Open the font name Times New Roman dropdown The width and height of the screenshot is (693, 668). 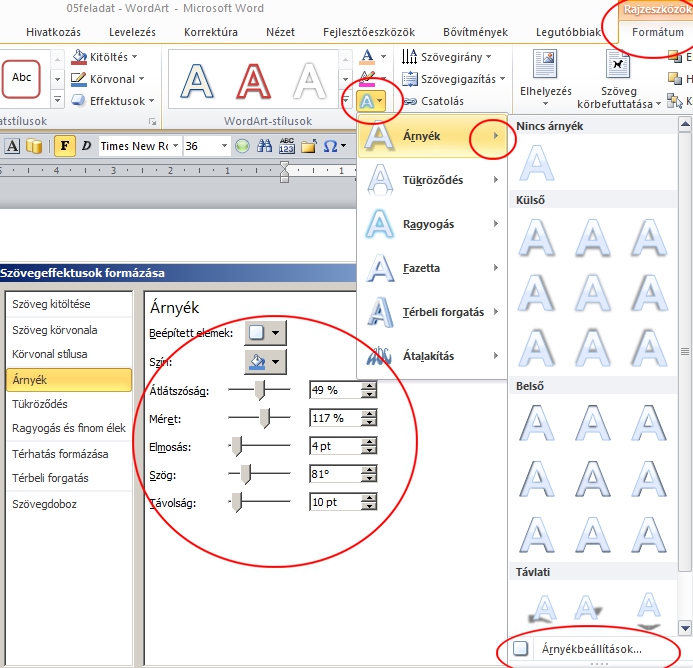pyautogui.click(x=174, y=146)
